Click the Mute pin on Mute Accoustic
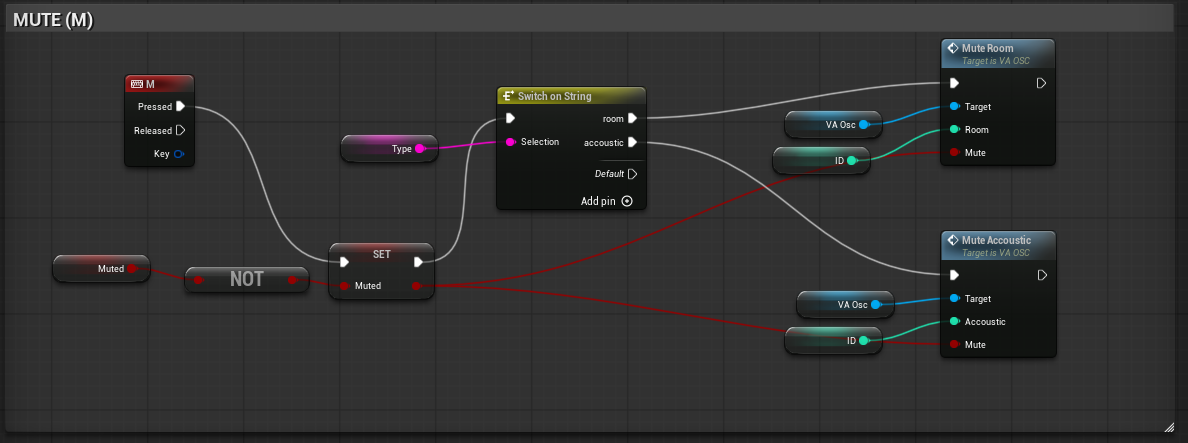Viewport: 1188px width, 443px height. click(955, 344)
